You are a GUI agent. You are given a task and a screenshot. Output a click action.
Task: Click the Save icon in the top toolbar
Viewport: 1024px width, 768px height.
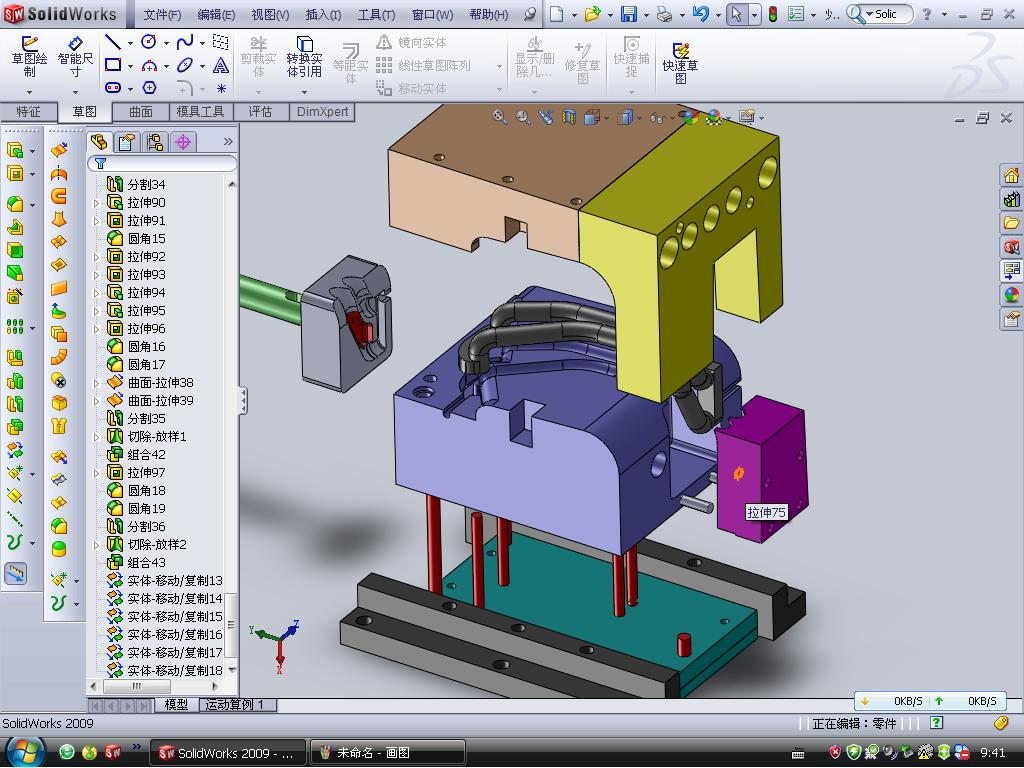pos(629,14)
